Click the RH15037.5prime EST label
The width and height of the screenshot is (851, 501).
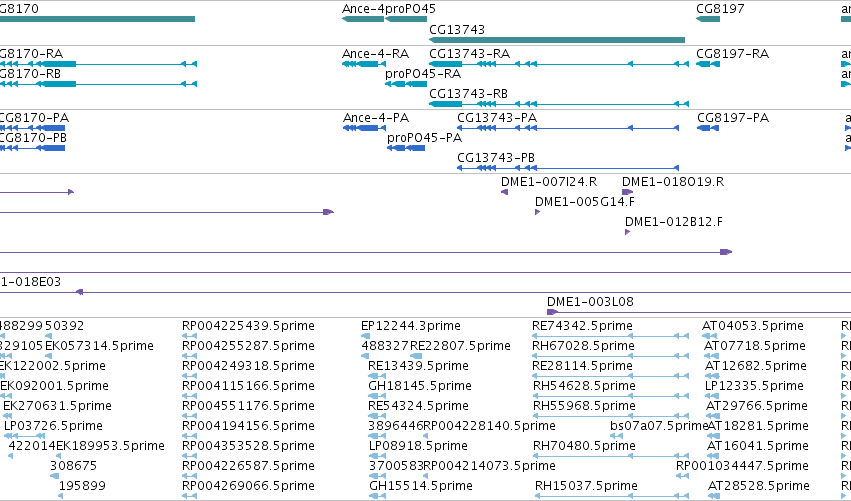586,486
